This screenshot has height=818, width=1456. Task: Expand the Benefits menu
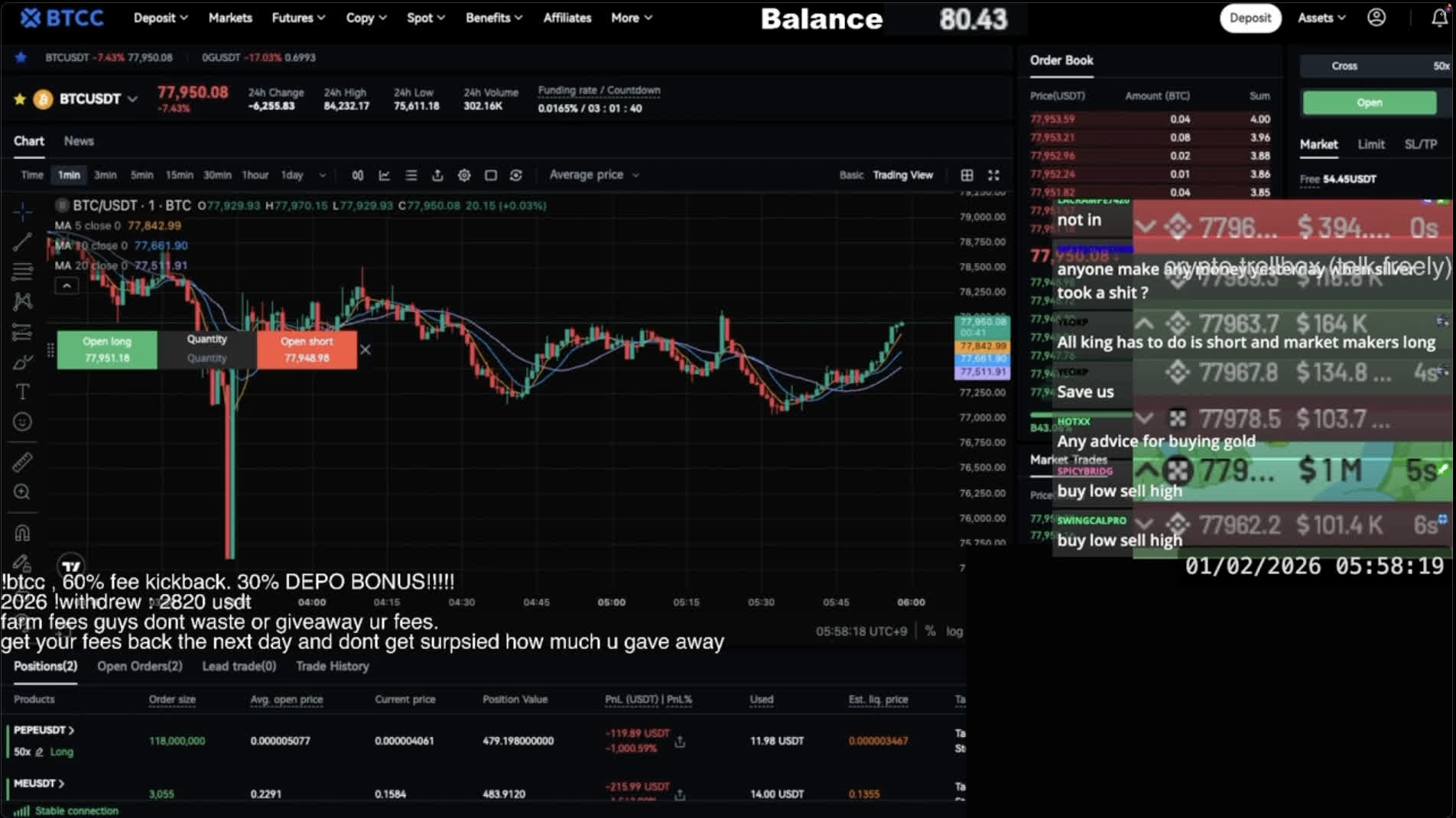click(x=494, y=18)
